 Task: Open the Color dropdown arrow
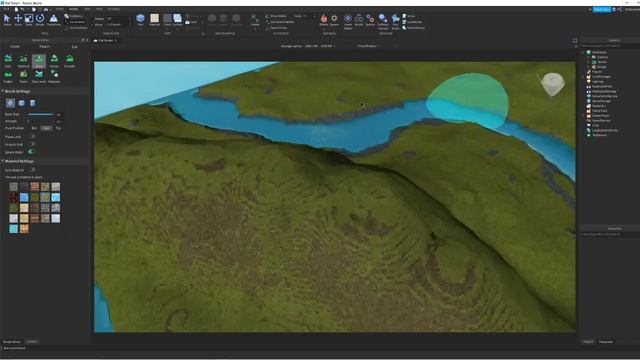pos(167,29)
